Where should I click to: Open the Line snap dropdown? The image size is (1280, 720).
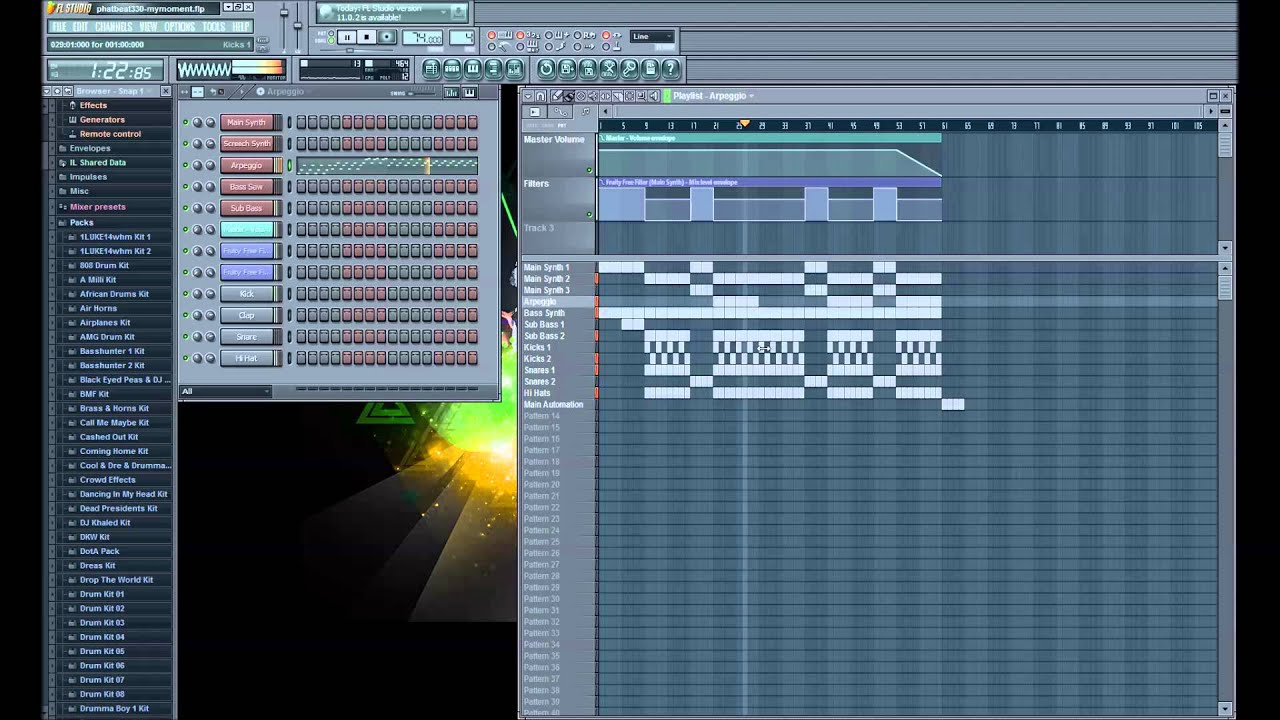(x=652, y=36)
